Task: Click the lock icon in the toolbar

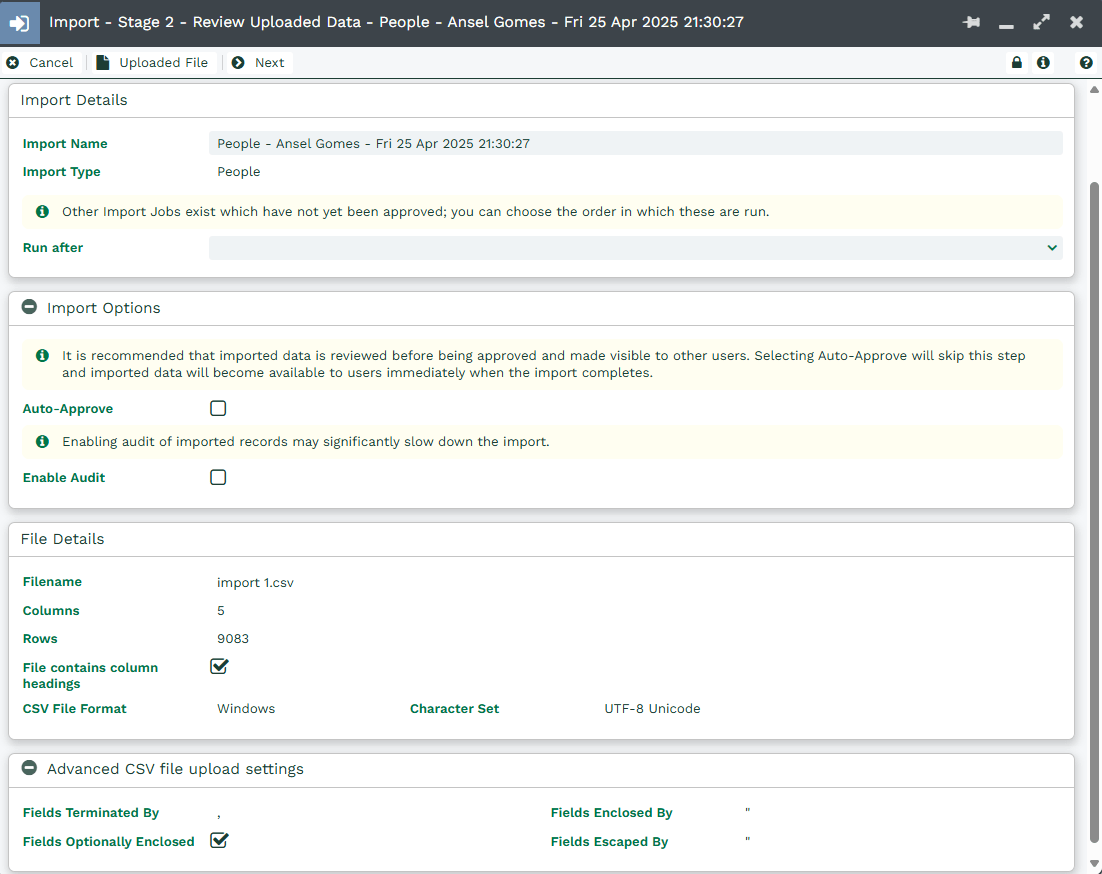Action: click(1016, 63)
